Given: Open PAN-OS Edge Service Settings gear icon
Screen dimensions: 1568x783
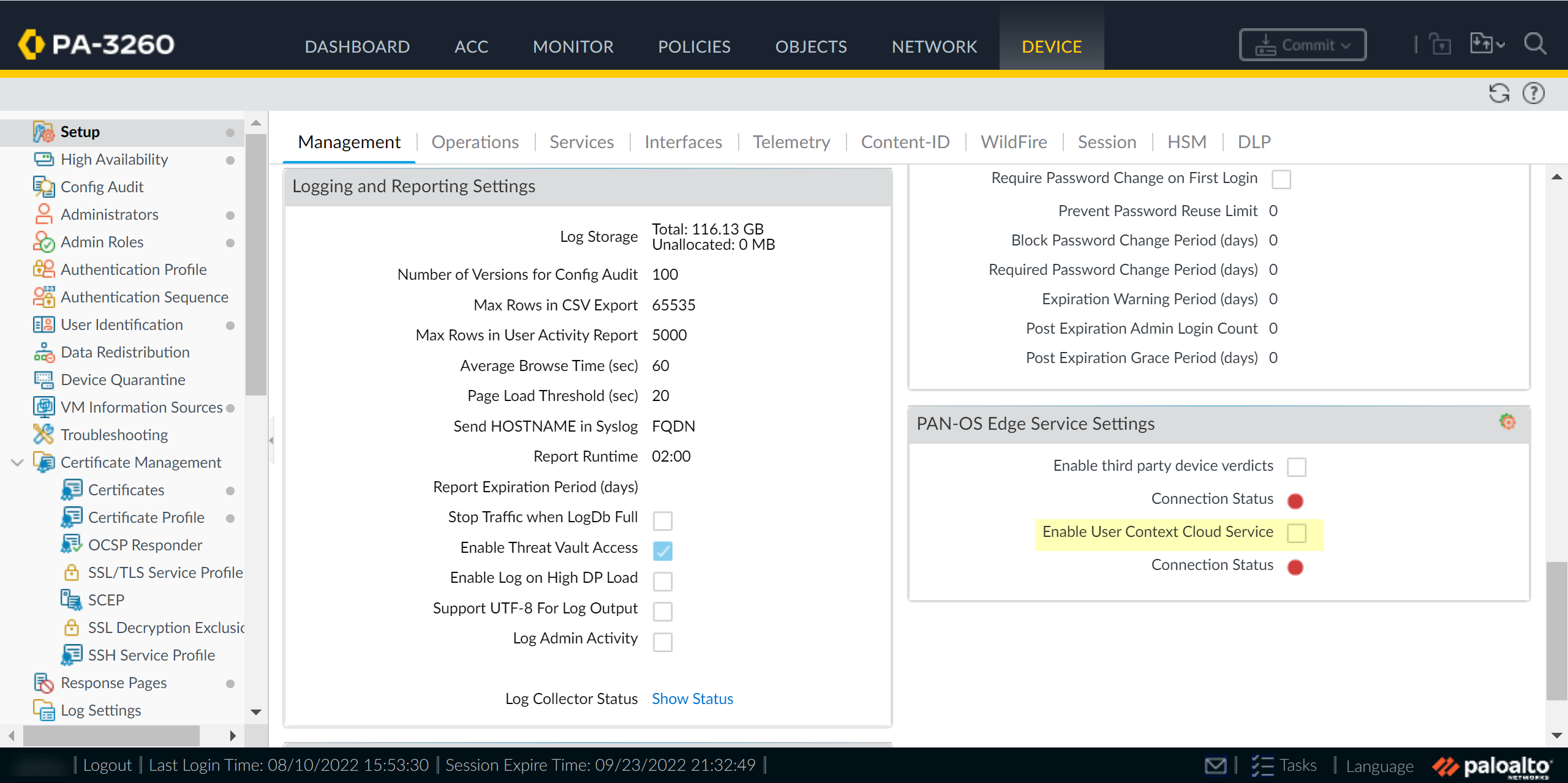Looking at the screenshot, I should pyautogui.click(x=1507, y=422).
